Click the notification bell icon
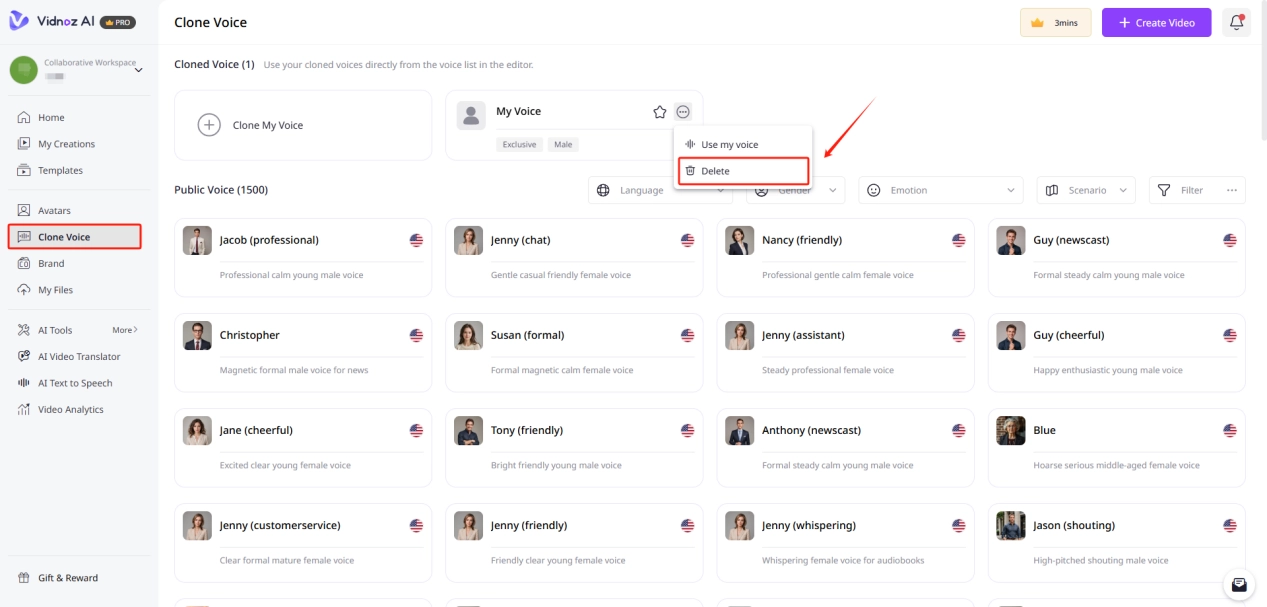The image size is (1267, 607). click(1236, 23)
